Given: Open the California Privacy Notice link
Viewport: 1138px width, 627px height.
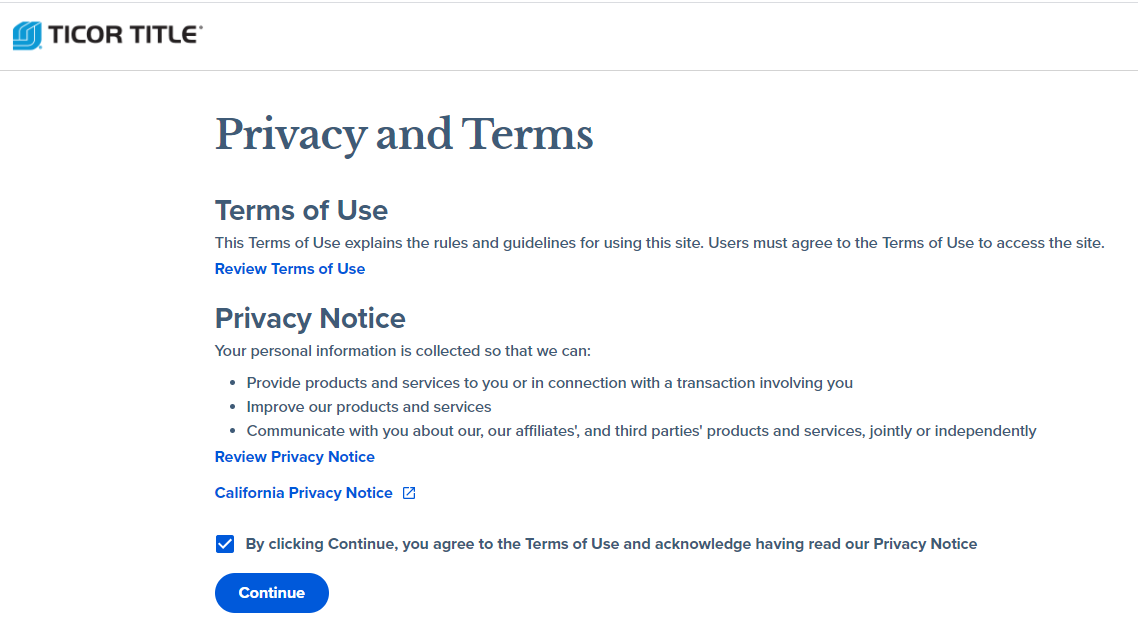Looking at the screenshot, I should pos(303,493).
